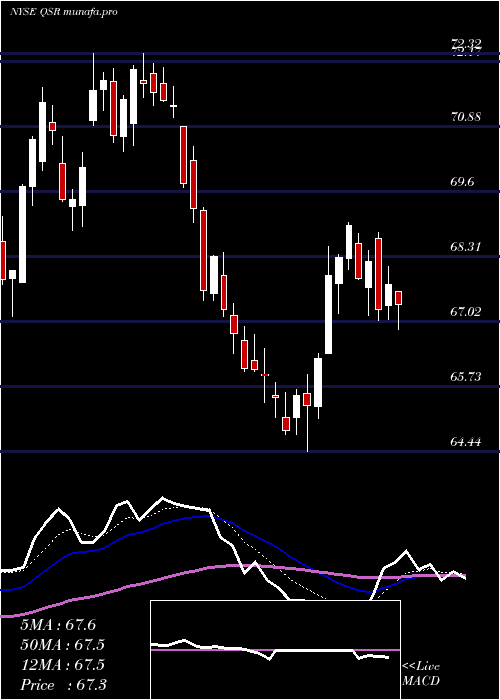Image resolution: width=500 pixels, height=700 pixels.
Task: Click the 12MA : 67.5 readout
Action: 62,665
